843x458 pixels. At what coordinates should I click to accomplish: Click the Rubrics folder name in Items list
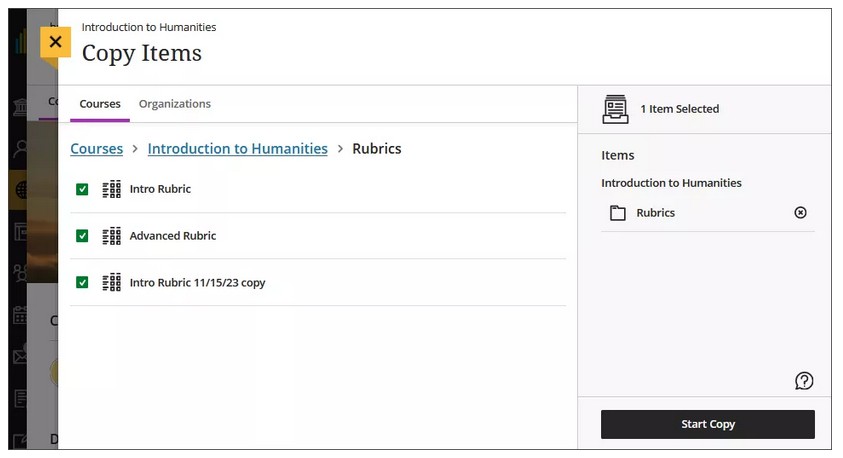click(656, 213)
